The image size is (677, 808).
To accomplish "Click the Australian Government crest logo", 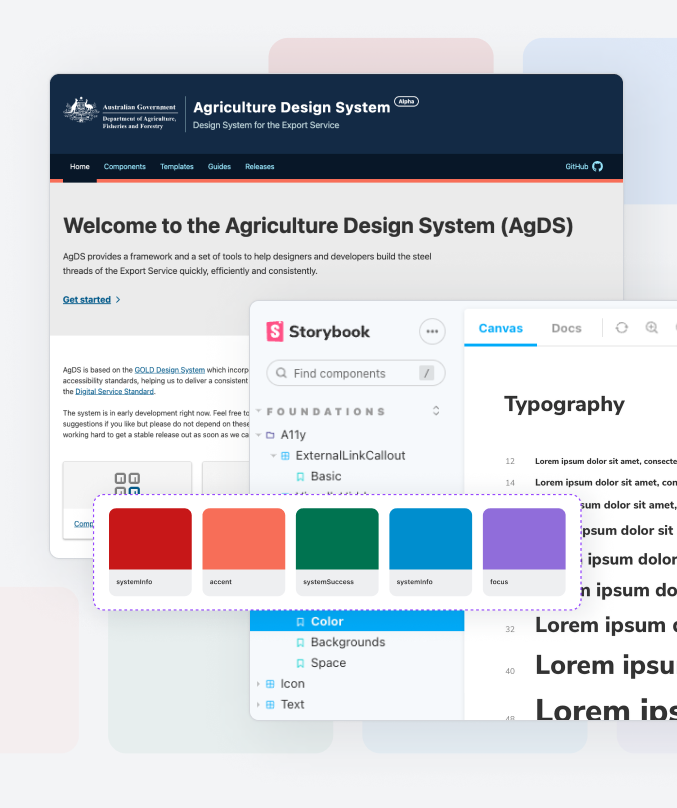I will click(x=81, y=110).
